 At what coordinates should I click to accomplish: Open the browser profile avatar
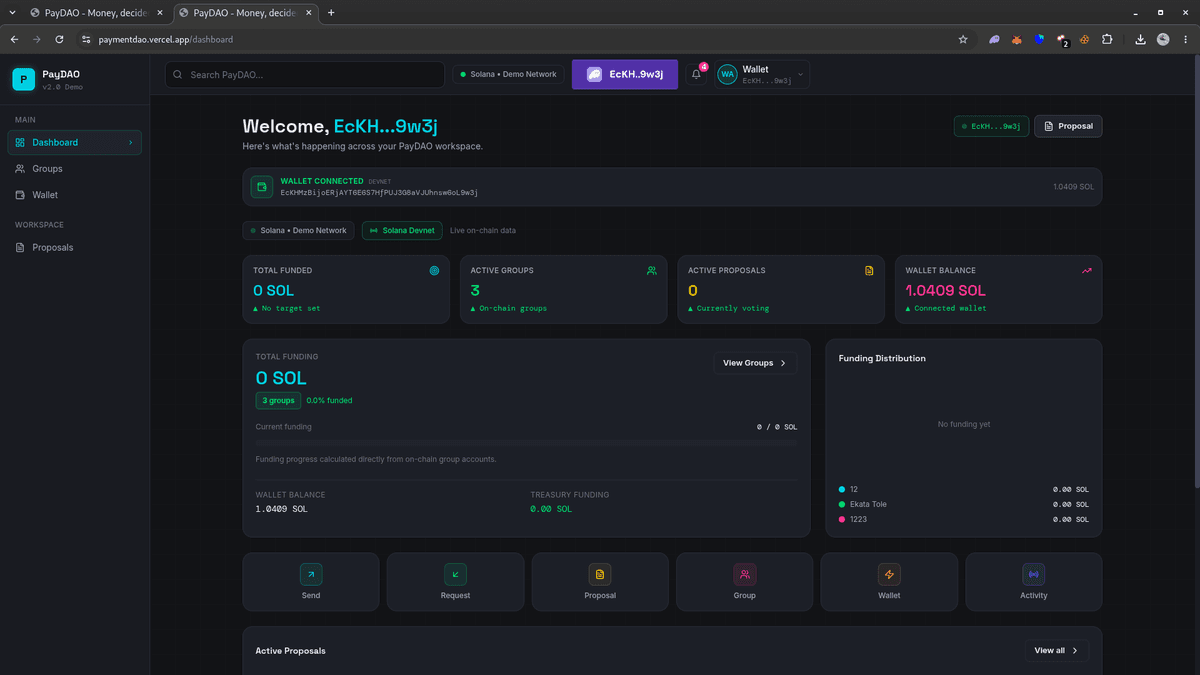click(1163, 39)
